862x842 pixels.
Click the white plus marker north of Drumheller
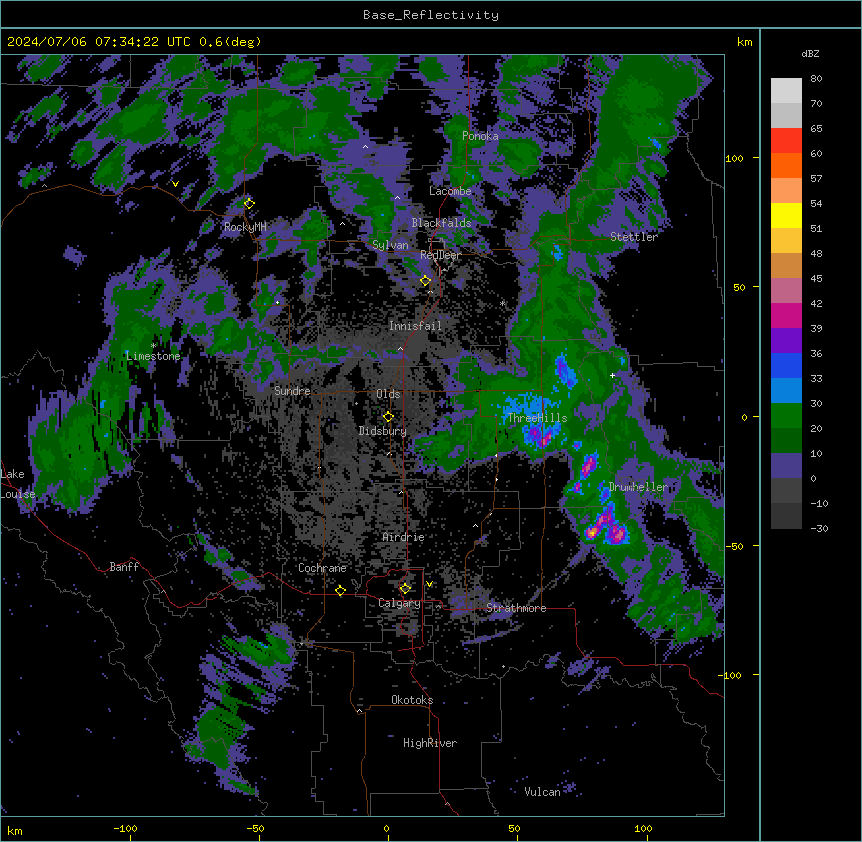(x=612, y=375)
